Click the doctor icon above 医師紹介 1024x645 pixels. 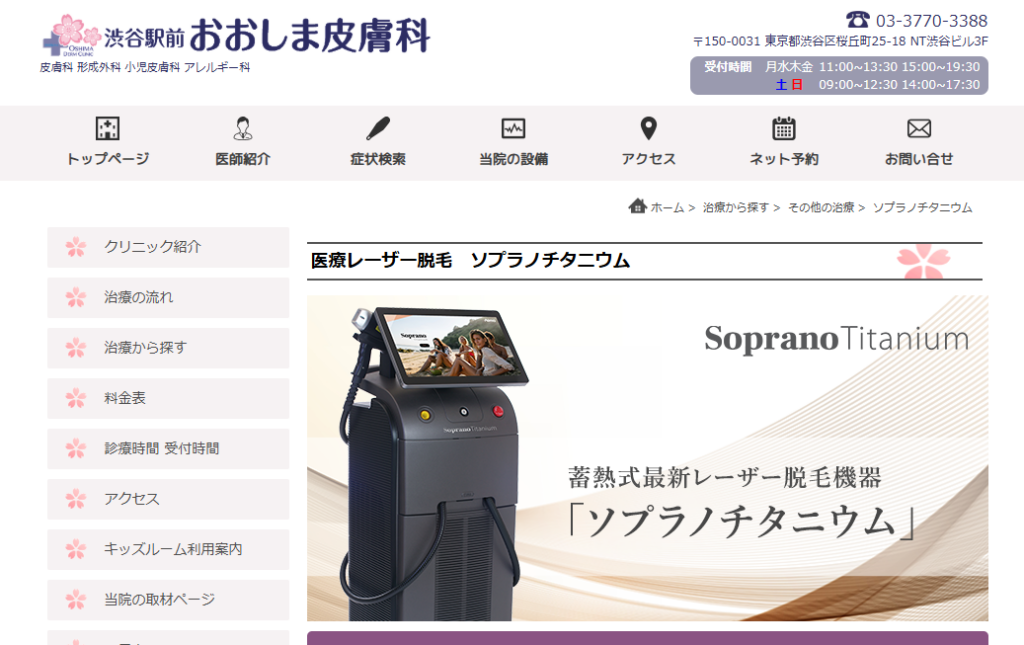[x=243, y=129]
